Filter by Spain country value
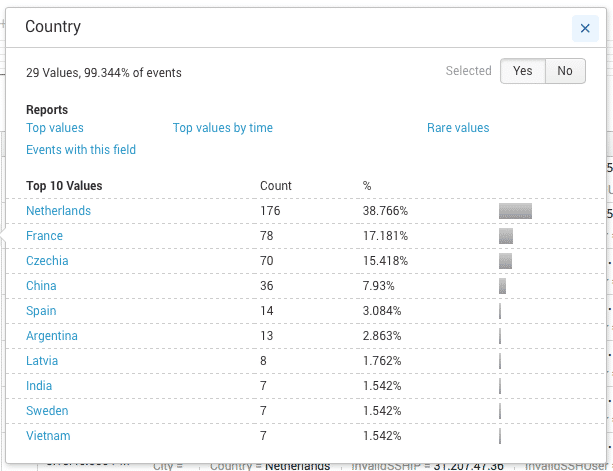The image size is (613, 471). 41,311
